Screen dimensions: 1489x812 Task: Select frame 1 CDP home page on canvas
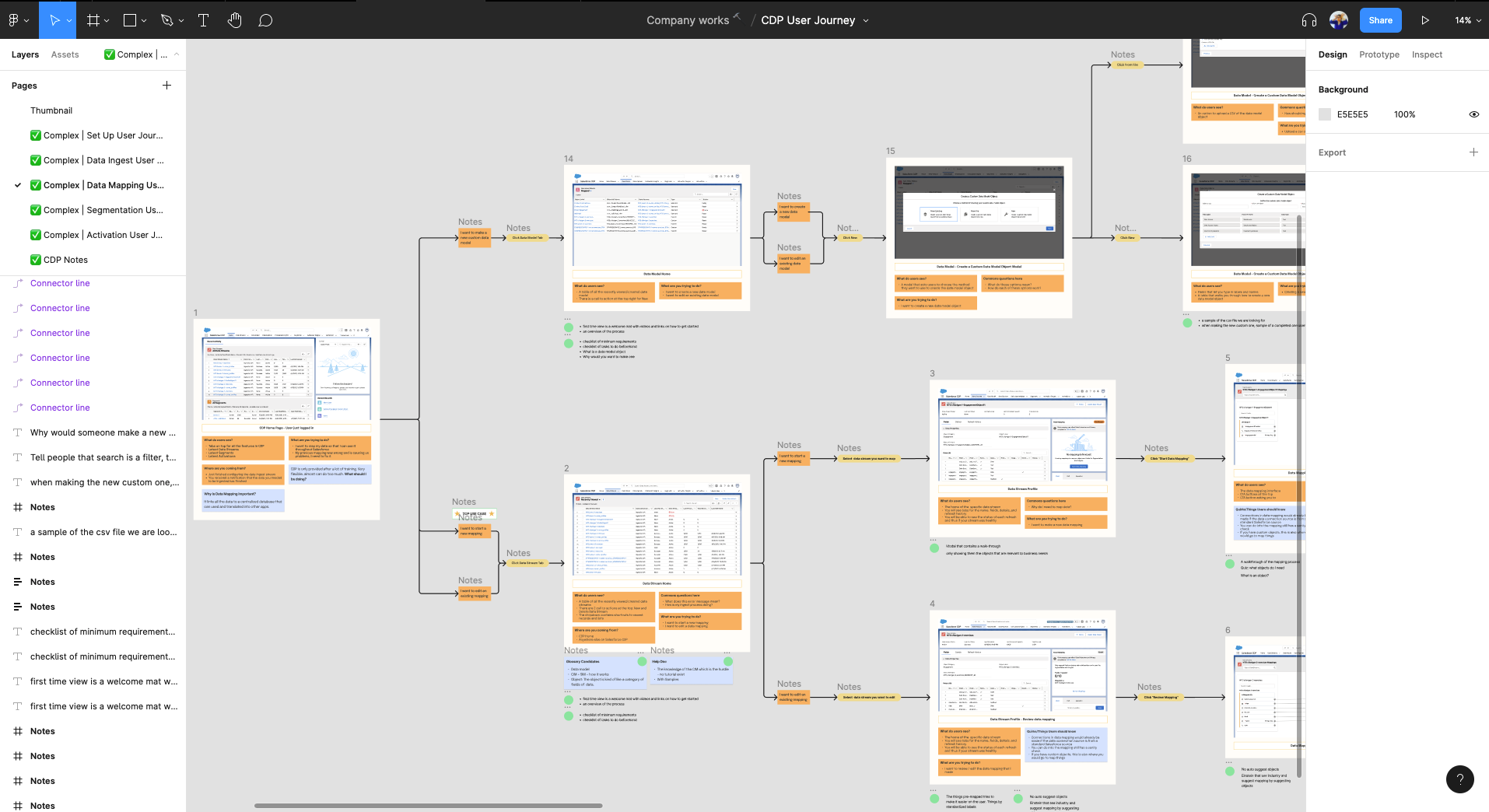coord(286,418)
